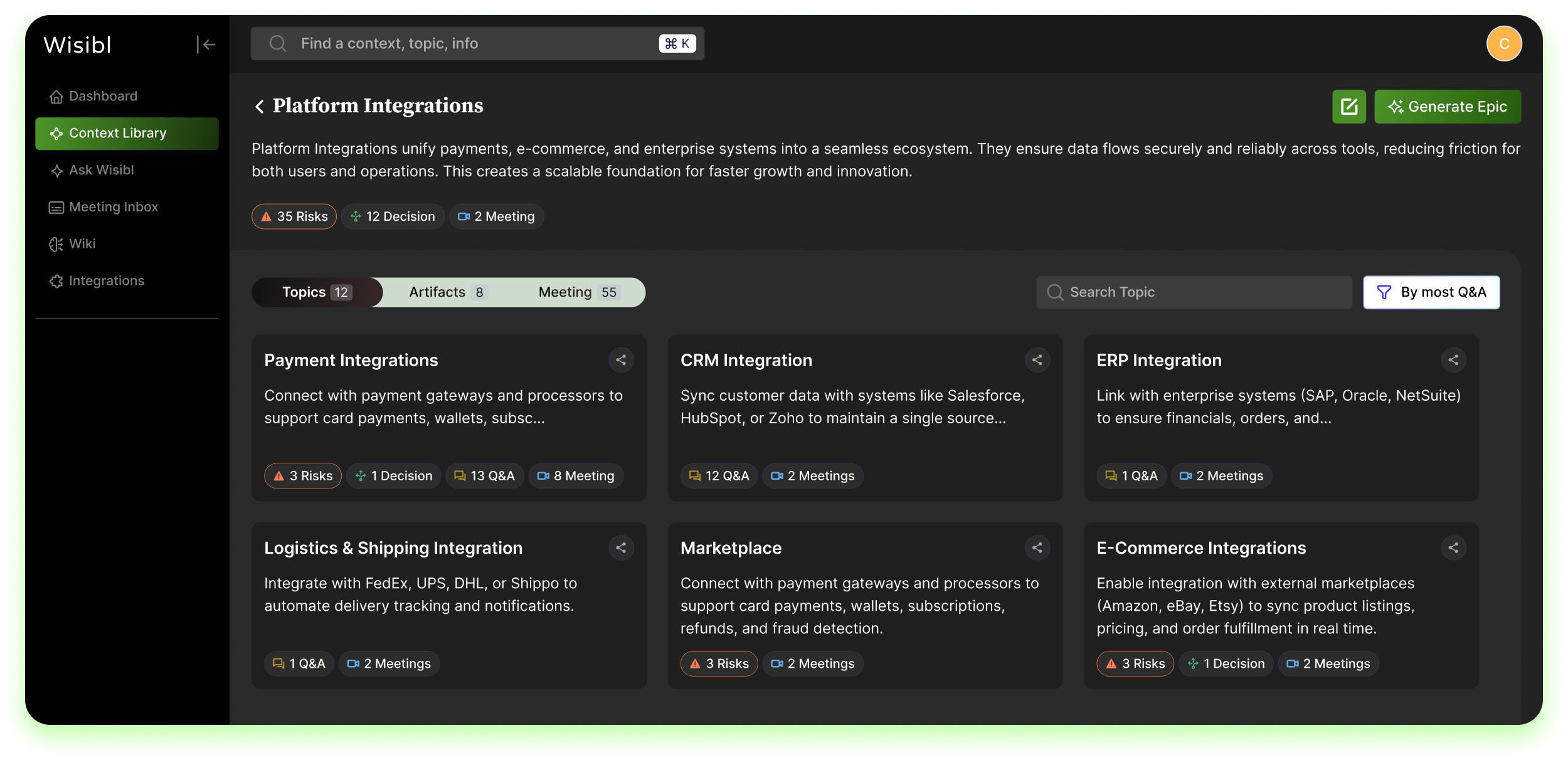Open the 35 Risks badge
Image resolution: width=1568 pixels, height=760 pixels.
(294, 216)
